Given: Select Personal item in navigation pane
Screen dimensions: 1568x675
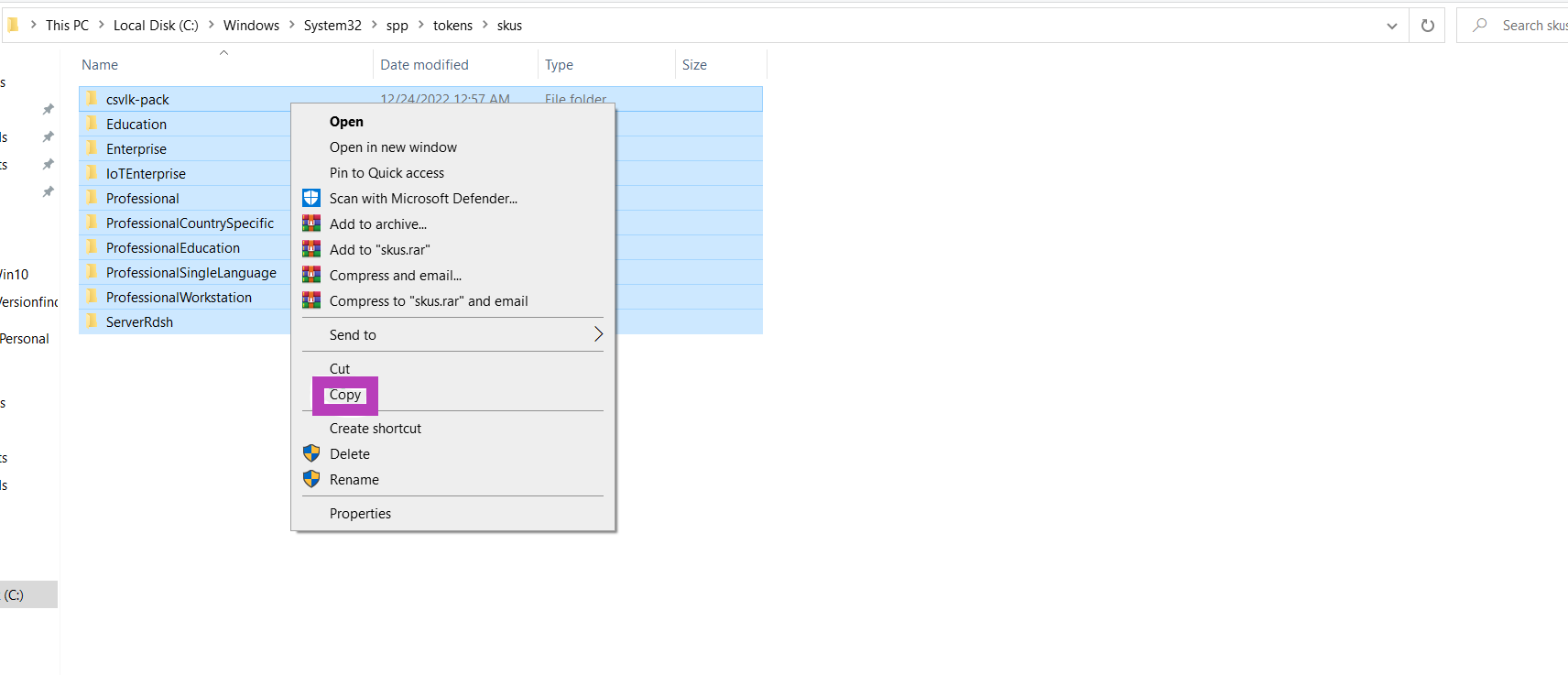Looking at the screenshot, I should click(x=25, y=339).
